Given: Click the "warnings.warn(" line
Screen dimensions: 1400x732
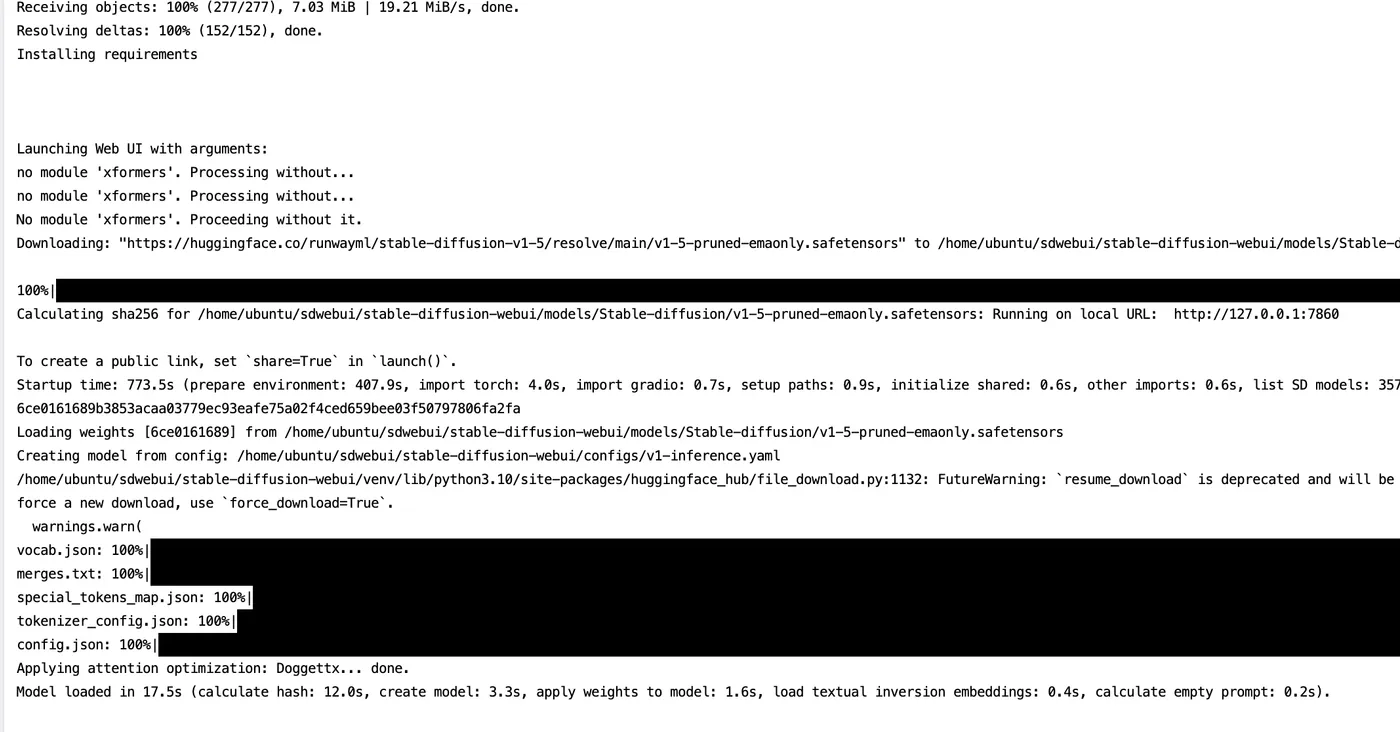Looking at the screenshot, I should (87, 526).
